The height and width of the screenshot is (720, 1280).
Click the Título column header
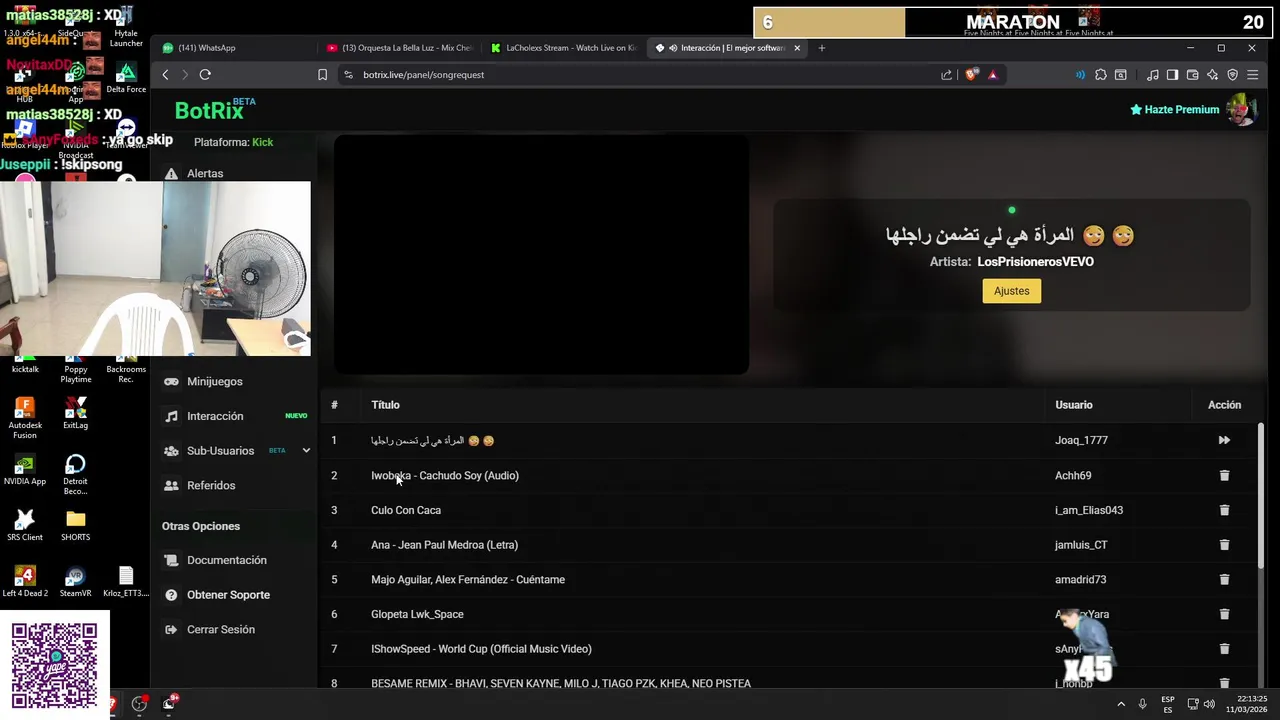click(x=385, y=405)
